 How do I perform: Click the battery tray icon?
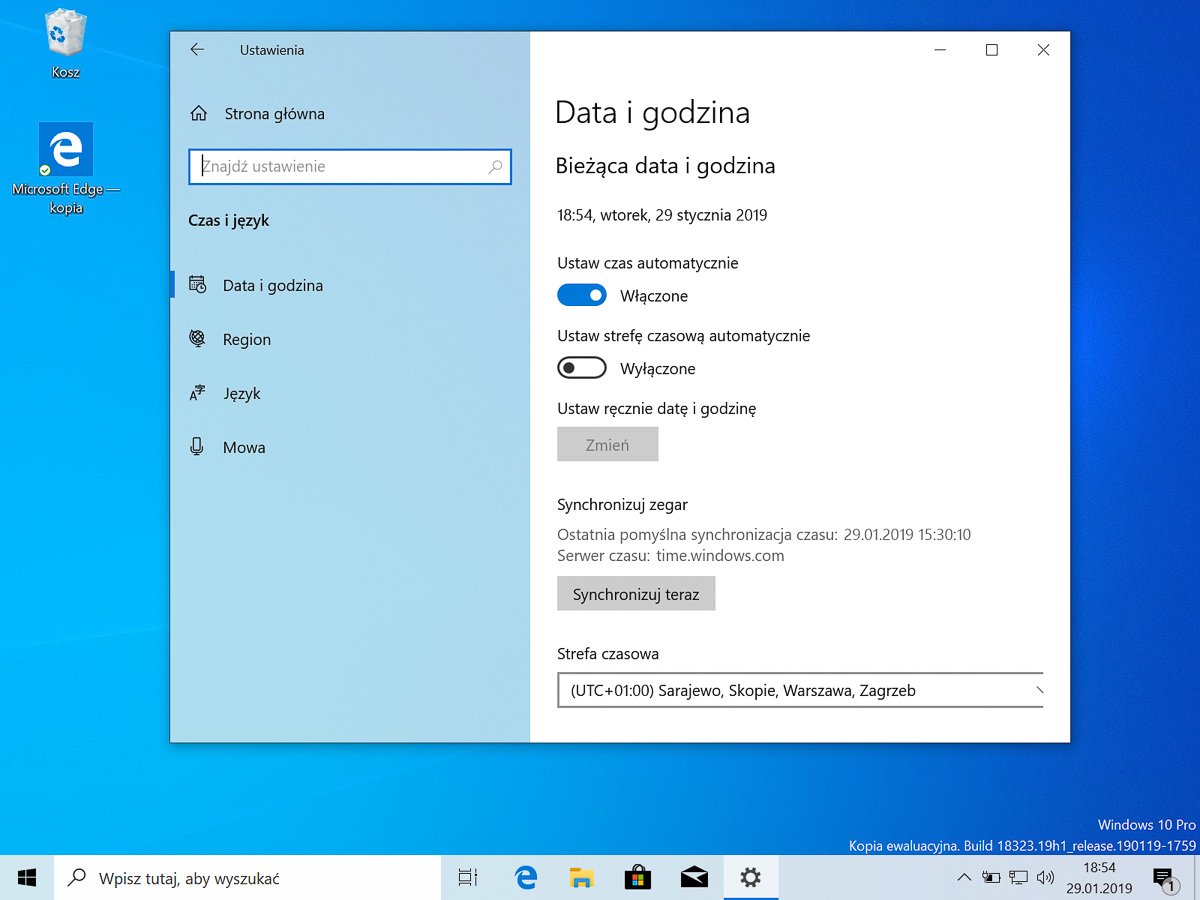991,878
